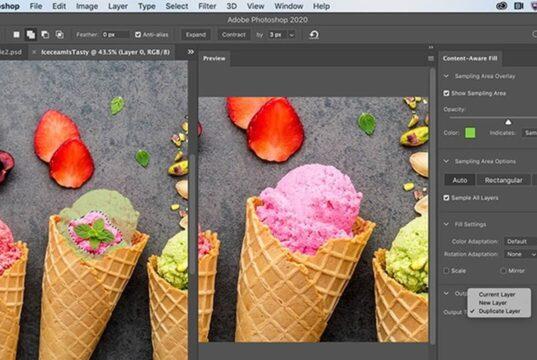Viewport: 537px width, 360px height.
Task: Open the Filter menu
Action: [207, 6]
